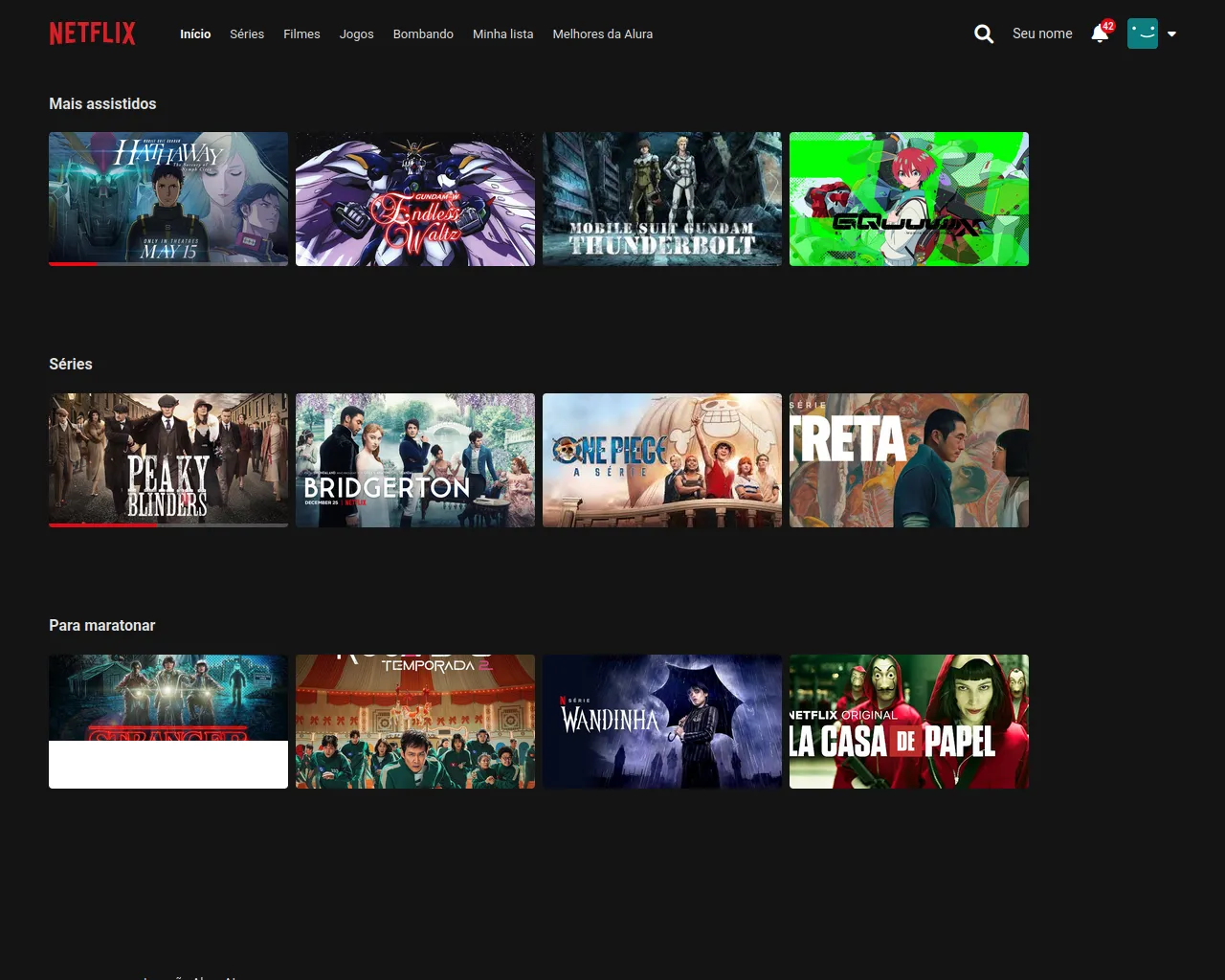Open Melhores da Alura link
The image size is (1225, 980).
point(602,33)
